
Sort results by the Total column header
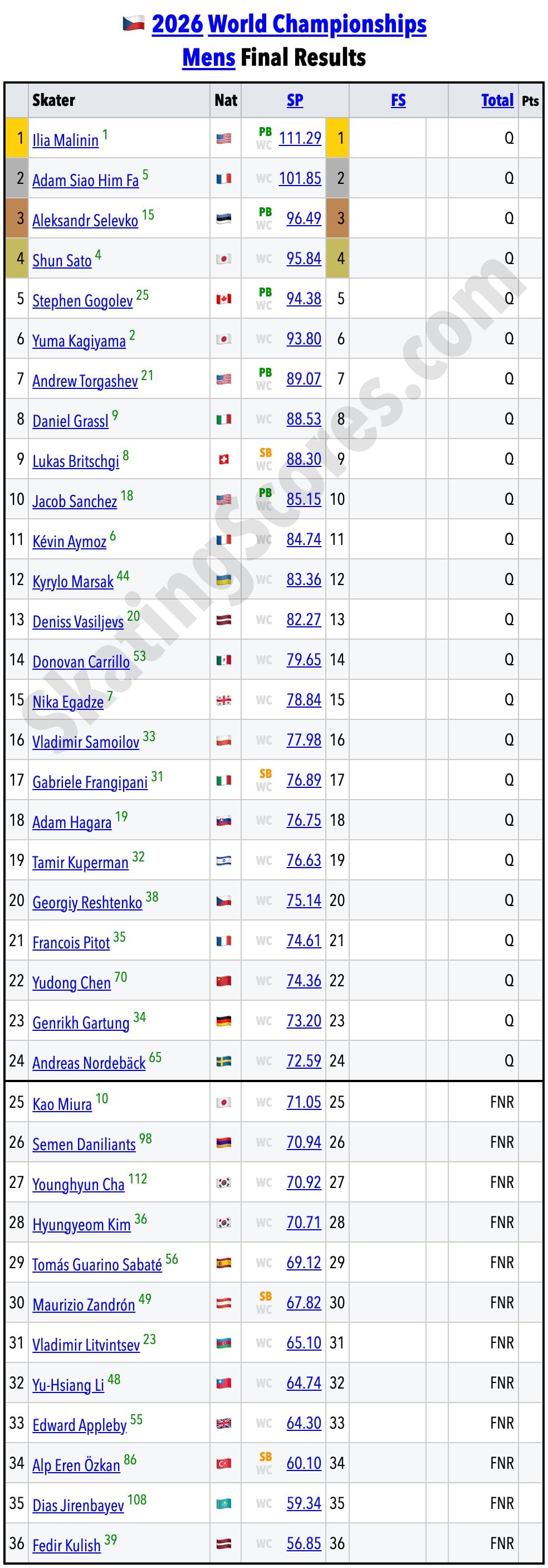pyautogui.click(x=497, y=100)
